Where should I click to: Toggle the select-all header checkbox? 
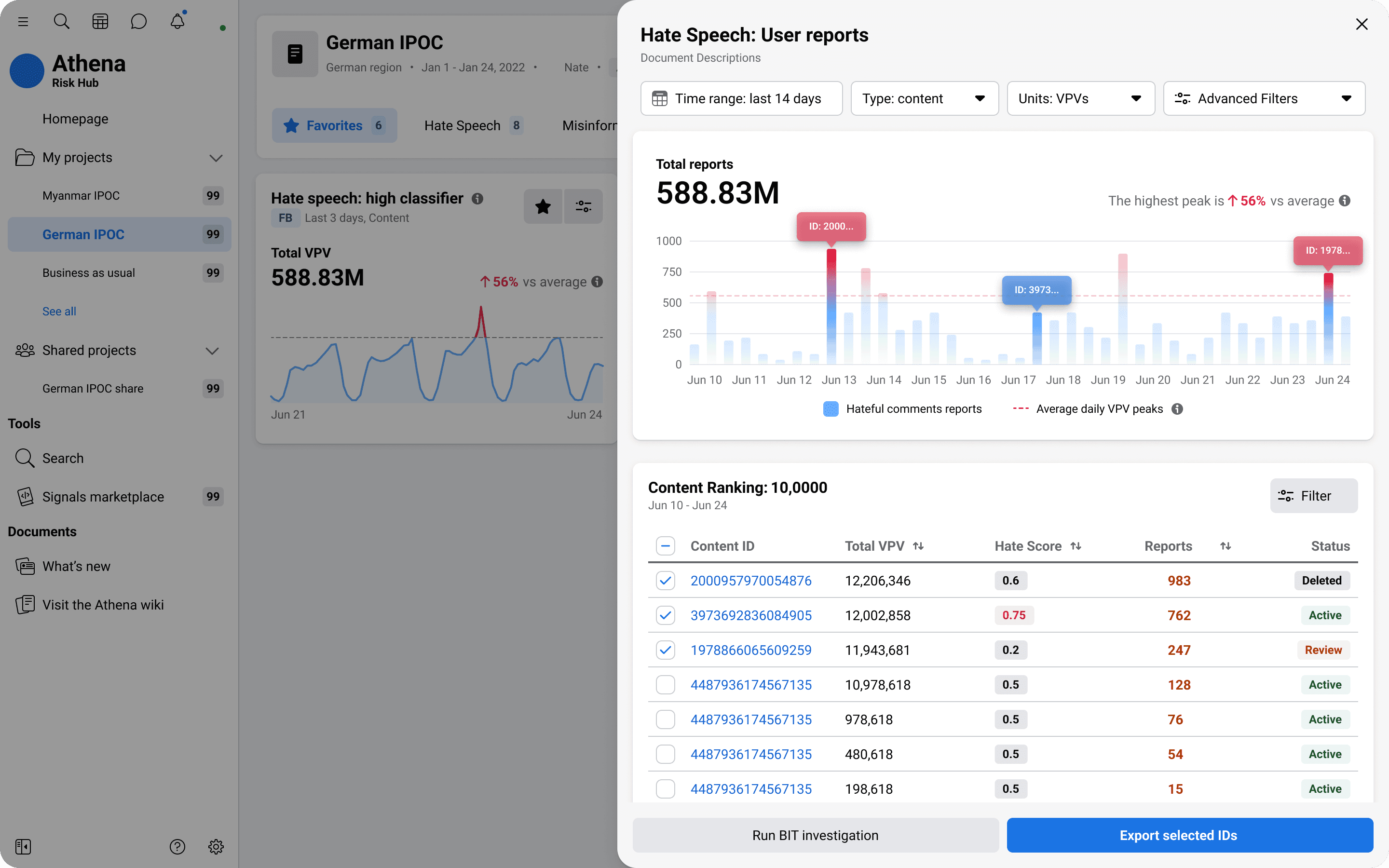click(x=665, y=546)
